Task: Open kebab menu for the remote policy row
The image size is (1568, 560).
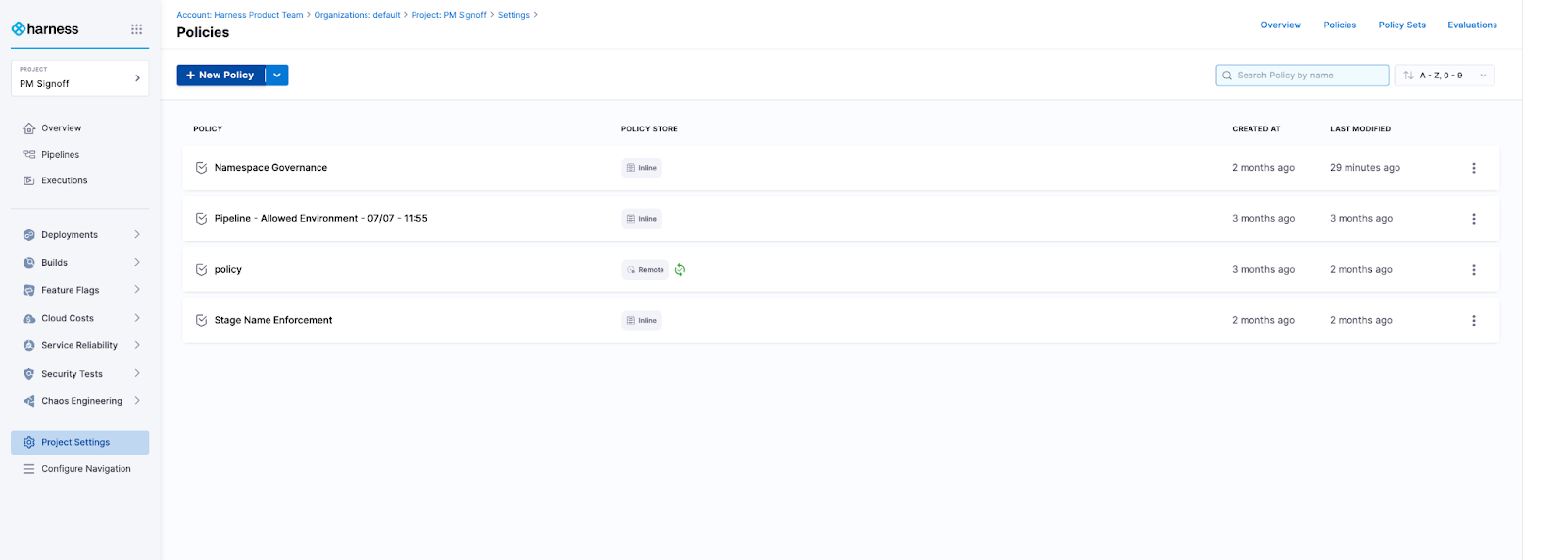Action: (x=1473, y=270)
